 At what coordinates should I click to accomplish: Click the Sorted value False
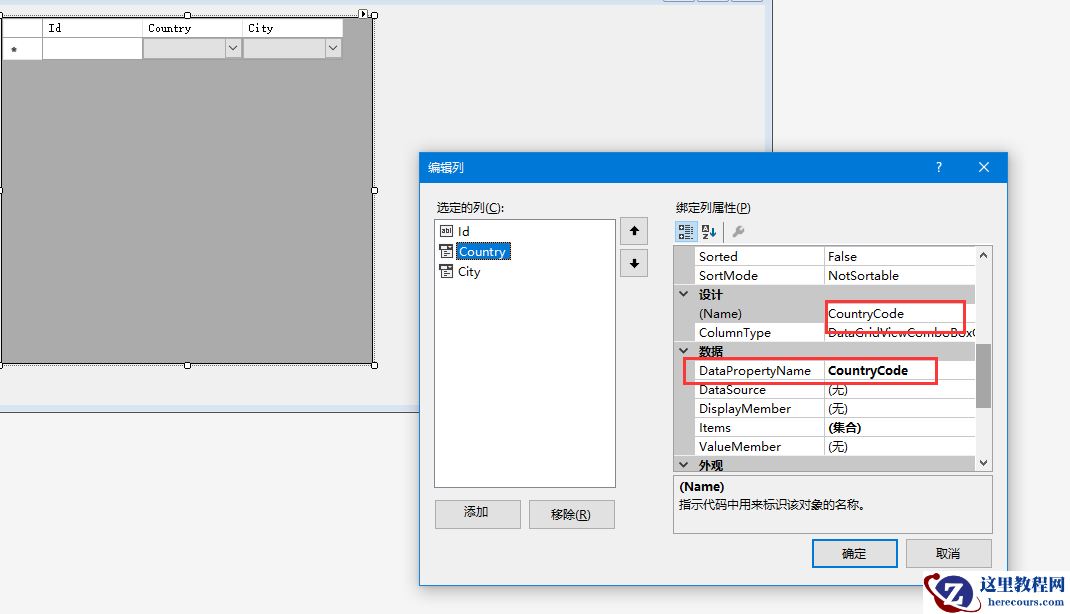899,257
